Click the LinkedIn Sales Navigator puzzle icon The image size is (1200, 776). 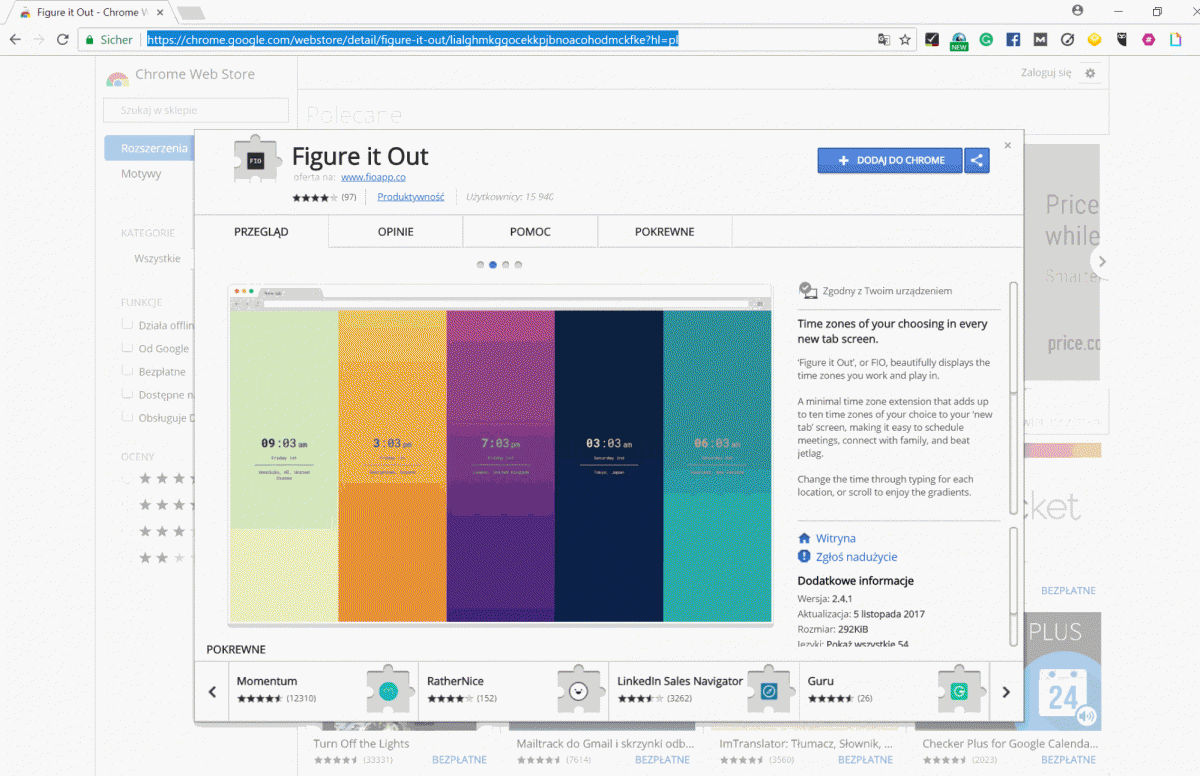click(770, 690)
